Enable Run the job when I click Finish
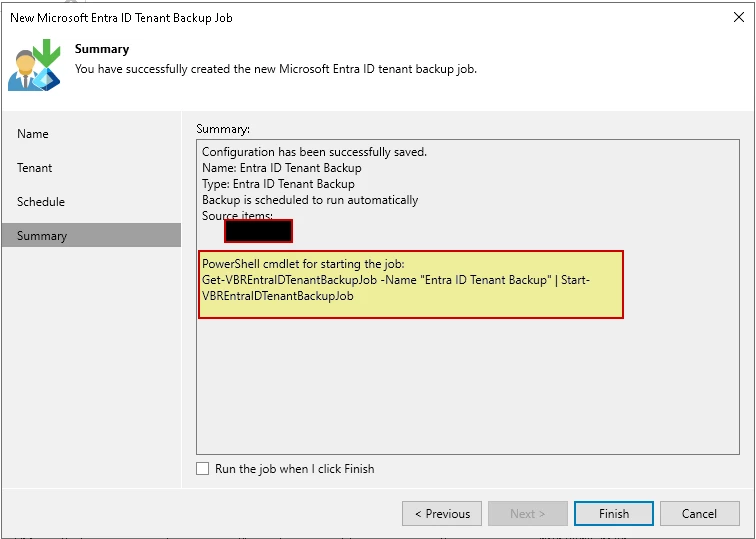756x539 pixels. tap(202, 469)
